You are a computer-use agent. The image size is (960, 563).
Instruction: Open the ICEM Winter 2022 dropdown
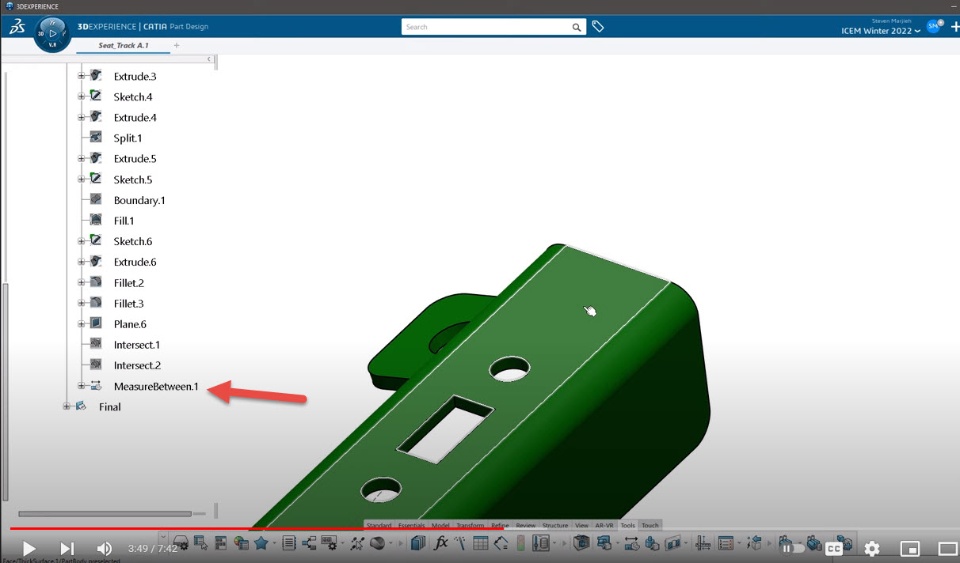coord(880,31)
